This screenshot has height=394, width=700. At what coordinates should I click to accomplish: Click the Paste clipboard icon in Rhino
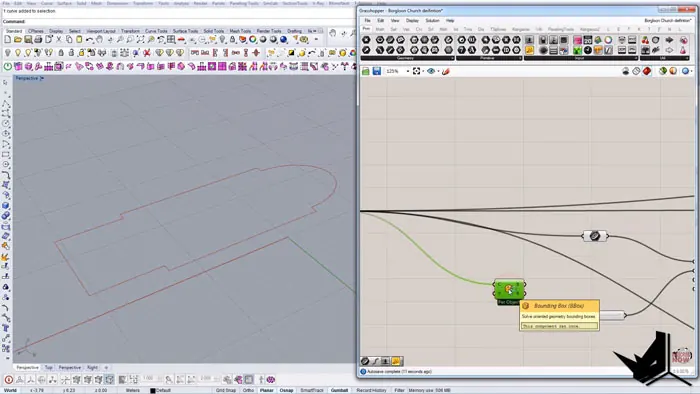click(x=79, y=40)
